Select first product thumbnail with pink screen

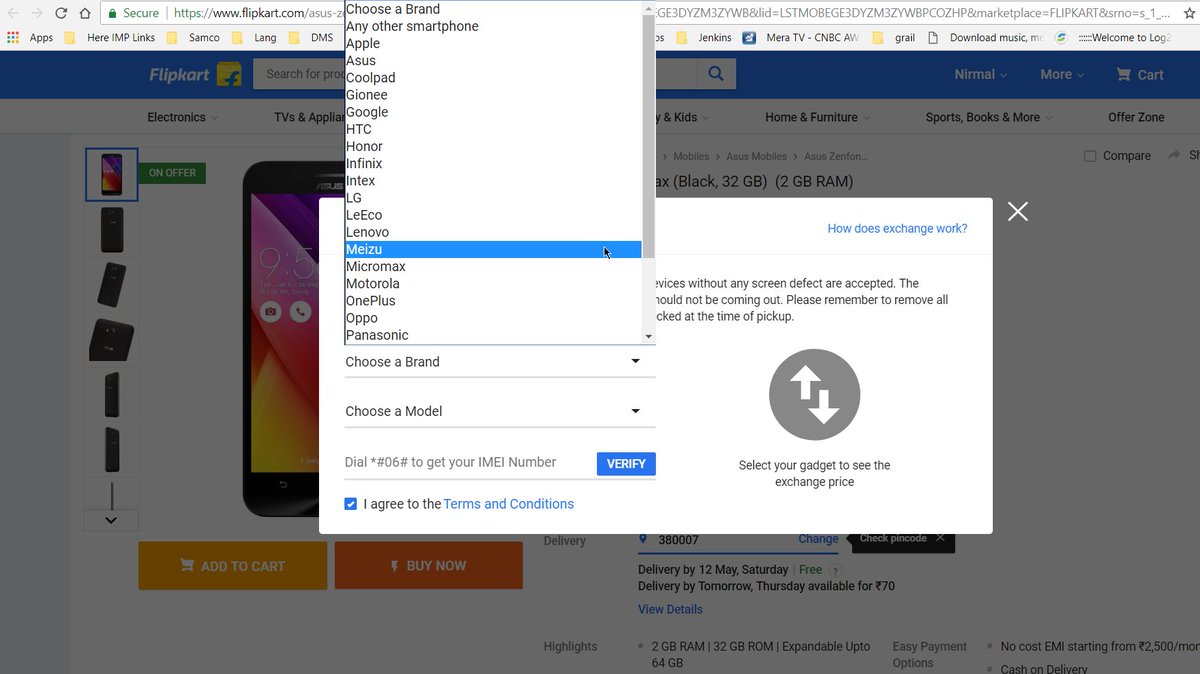pos(111,175)
